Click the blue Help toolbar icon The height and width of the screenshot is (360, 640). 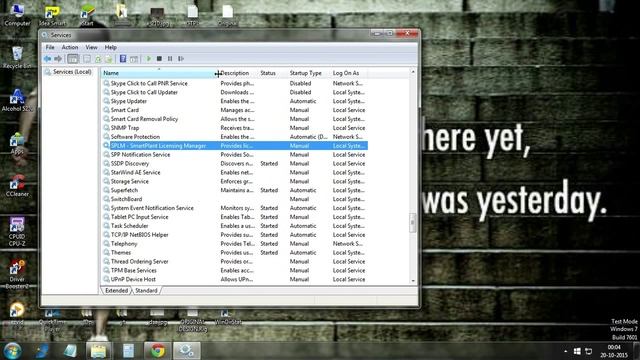(123, 59)
